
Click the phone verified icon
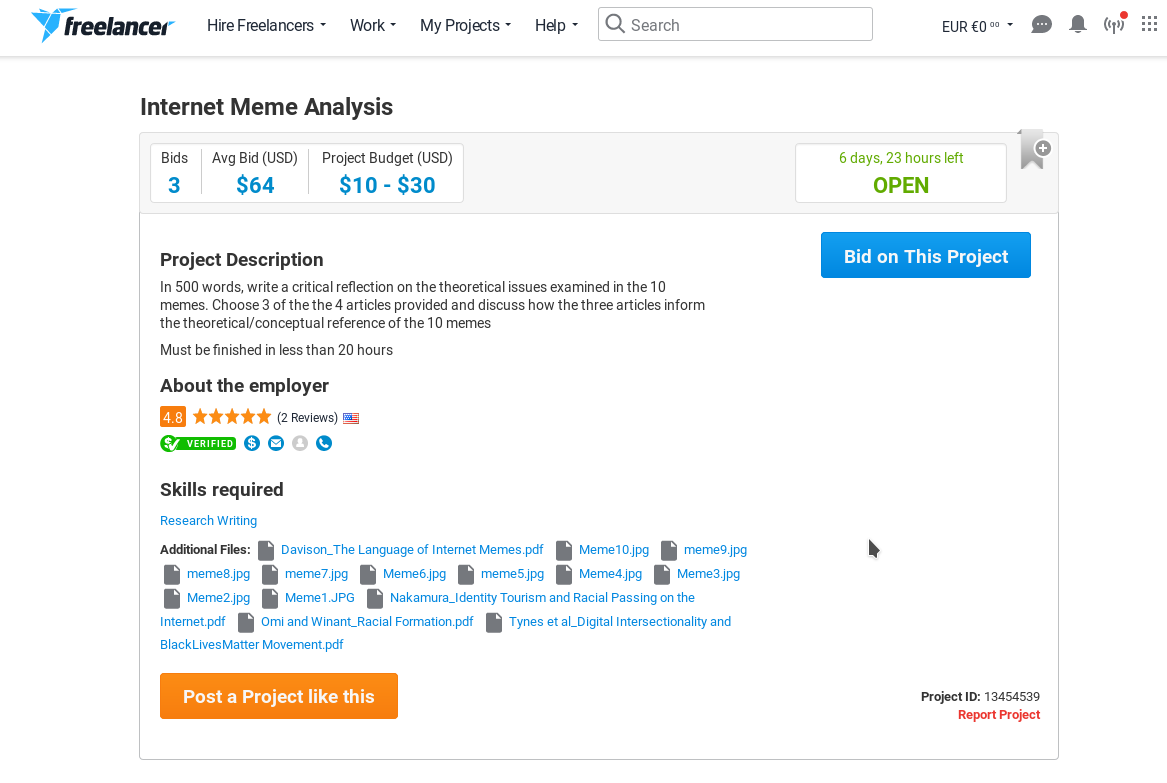[324, 444]
